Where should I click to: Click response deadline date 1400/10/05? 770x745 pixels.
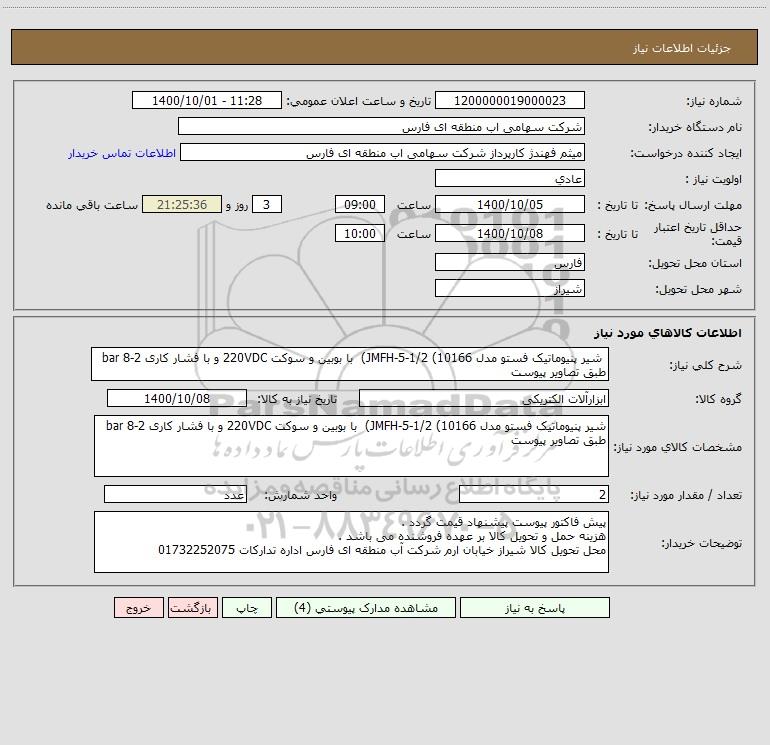(510, 204)
